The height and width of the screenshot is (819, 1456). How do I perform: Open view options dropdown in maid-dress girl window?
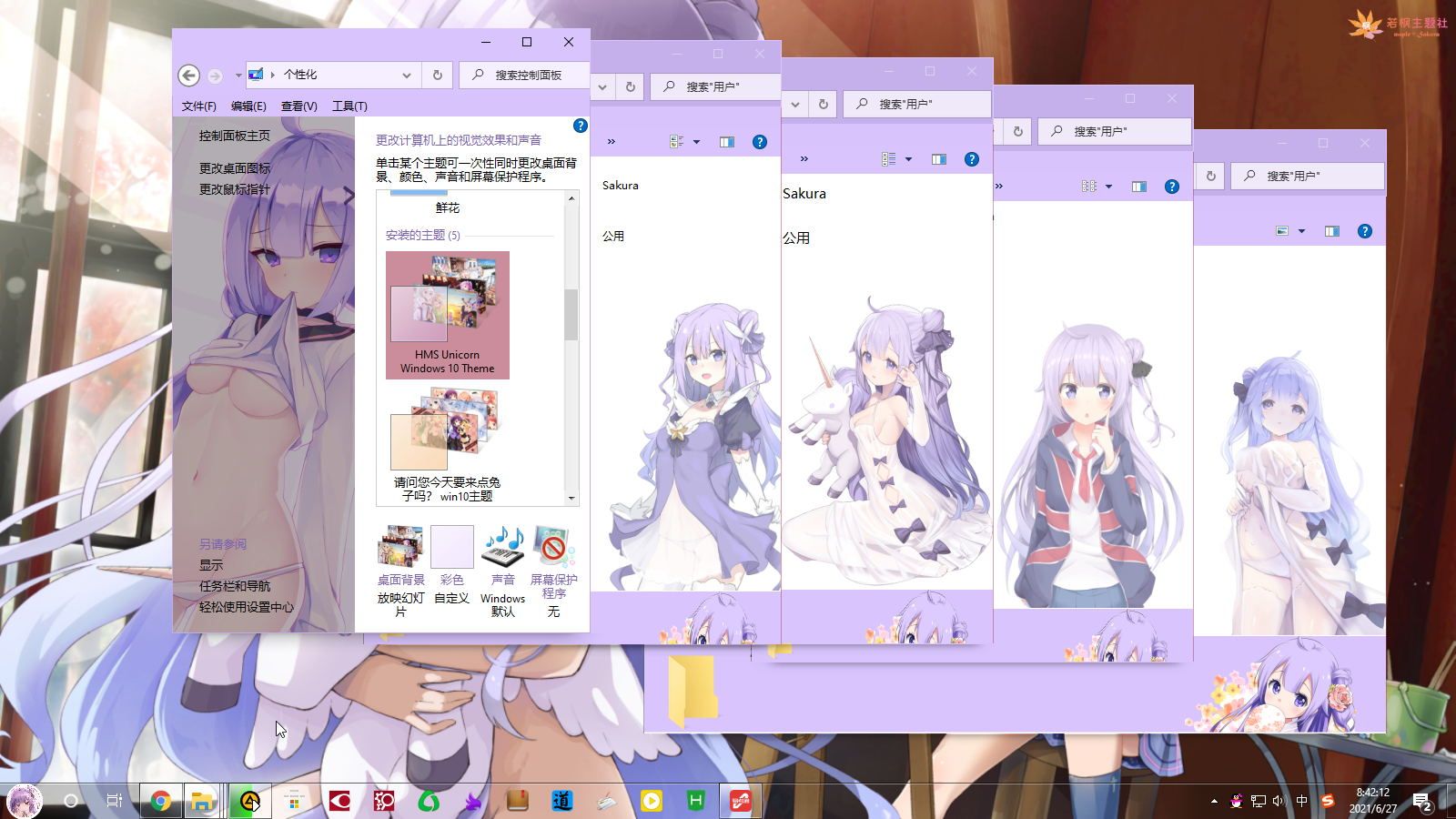tap(696, 142)
